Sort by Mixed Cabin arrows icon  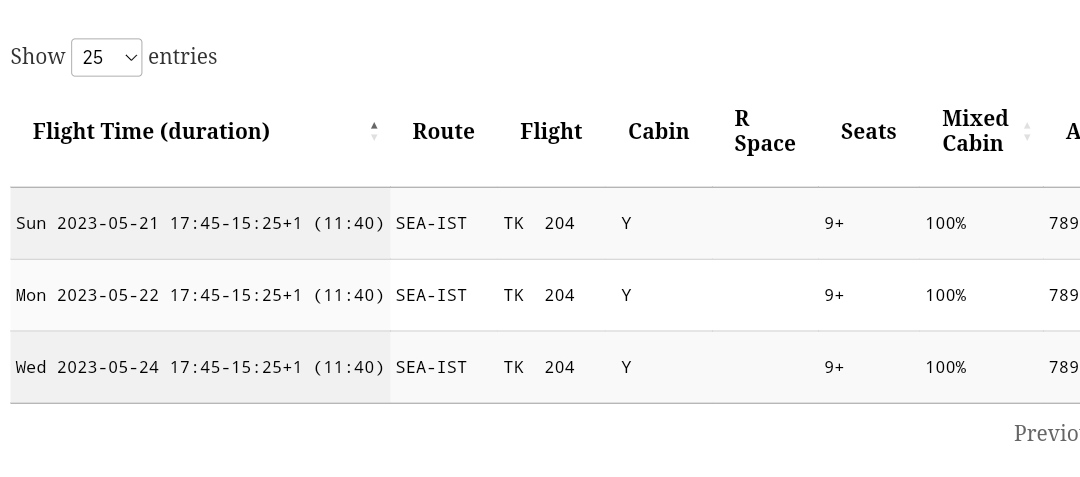tap(1026, 131)
